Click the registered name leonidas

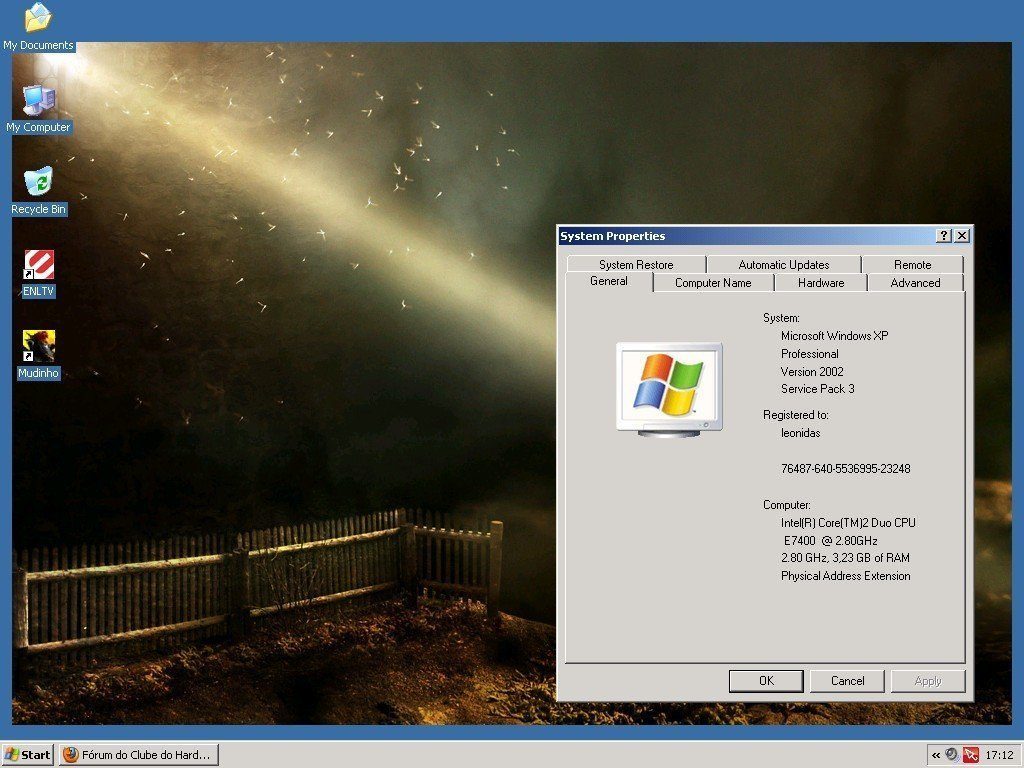click(x=800, y=433)
